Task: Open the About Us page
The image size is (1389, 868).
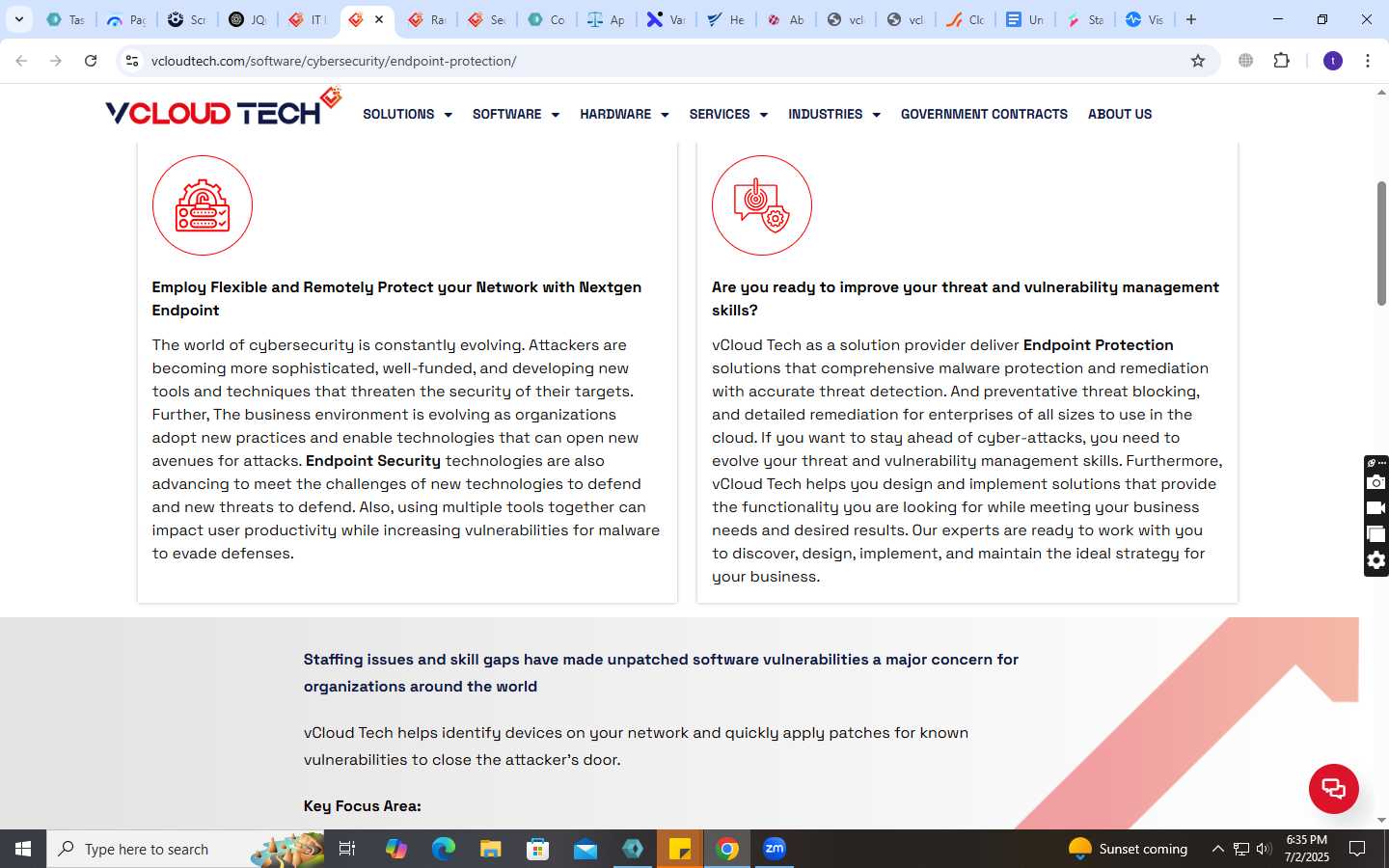Action: click(1120, 114)
